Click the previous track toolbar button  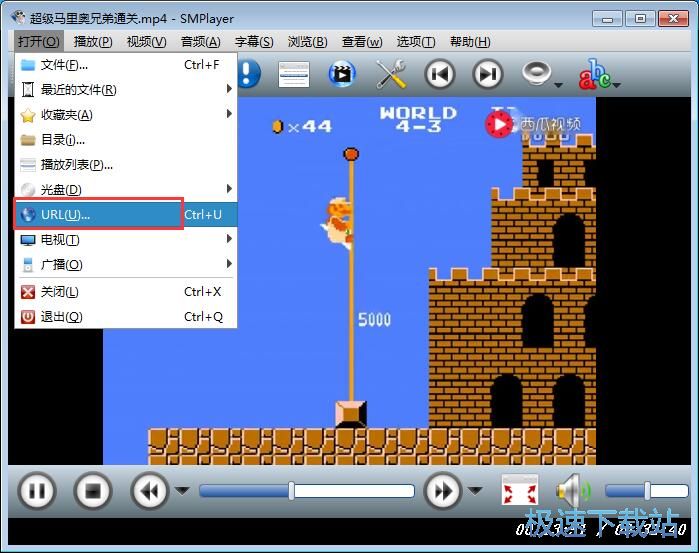point(440,74)
